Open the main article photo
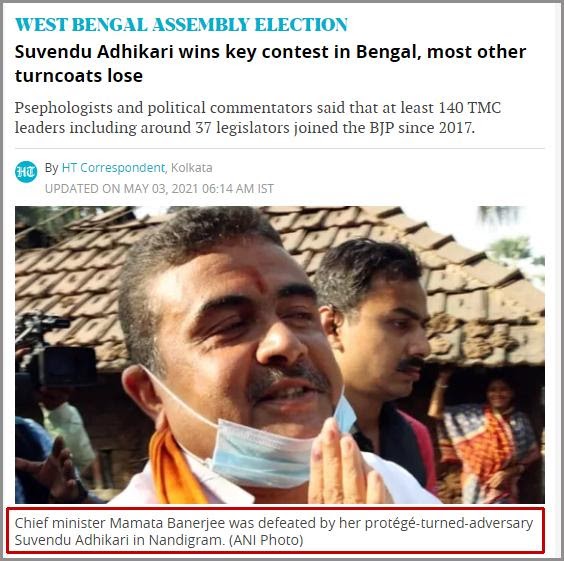The image size is (564, 561). pos(279,355)
